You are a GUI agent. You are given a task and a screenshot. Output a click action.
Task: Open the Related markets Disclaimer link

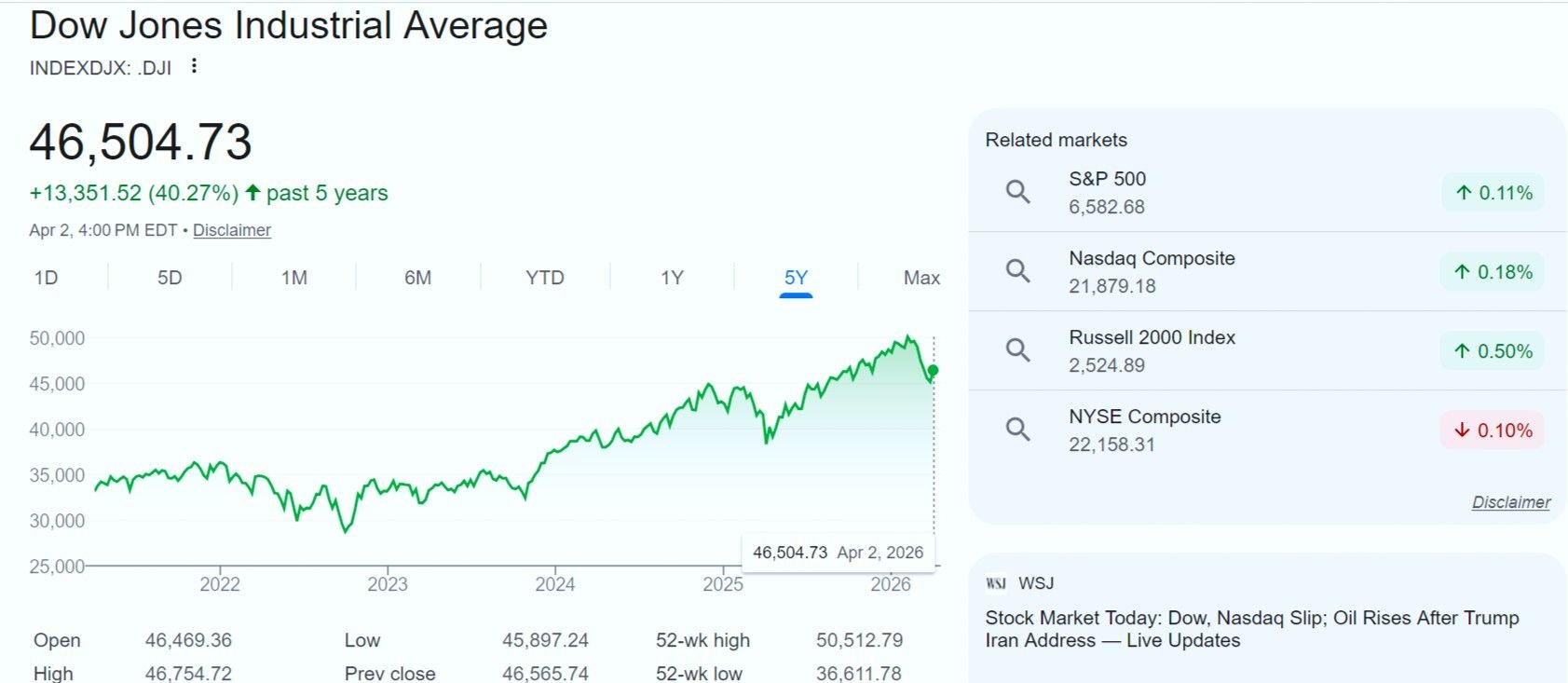[x=1510, y=502]
